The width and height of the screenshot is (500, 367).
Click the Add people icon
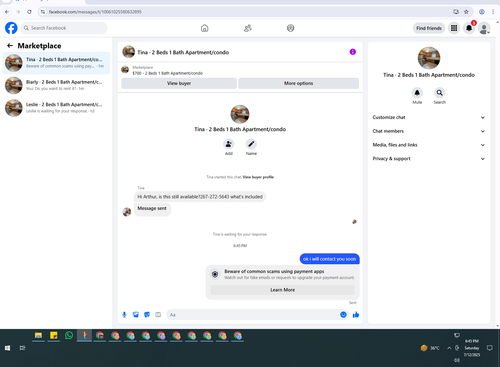tap(229, 144)
